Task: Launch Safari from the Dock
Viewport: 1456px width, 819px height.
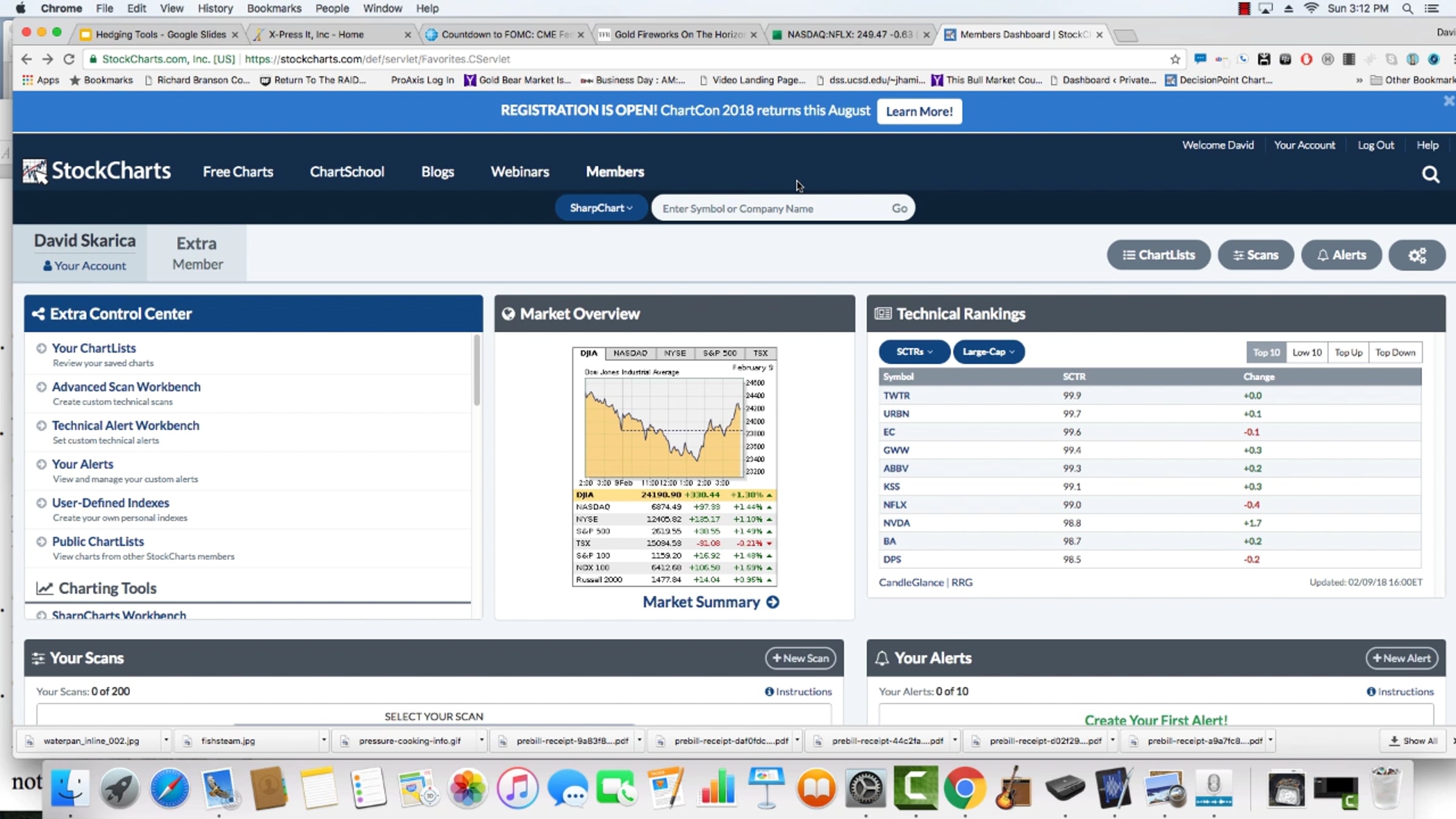Action: pyautogui.click(x=169, y=788)
